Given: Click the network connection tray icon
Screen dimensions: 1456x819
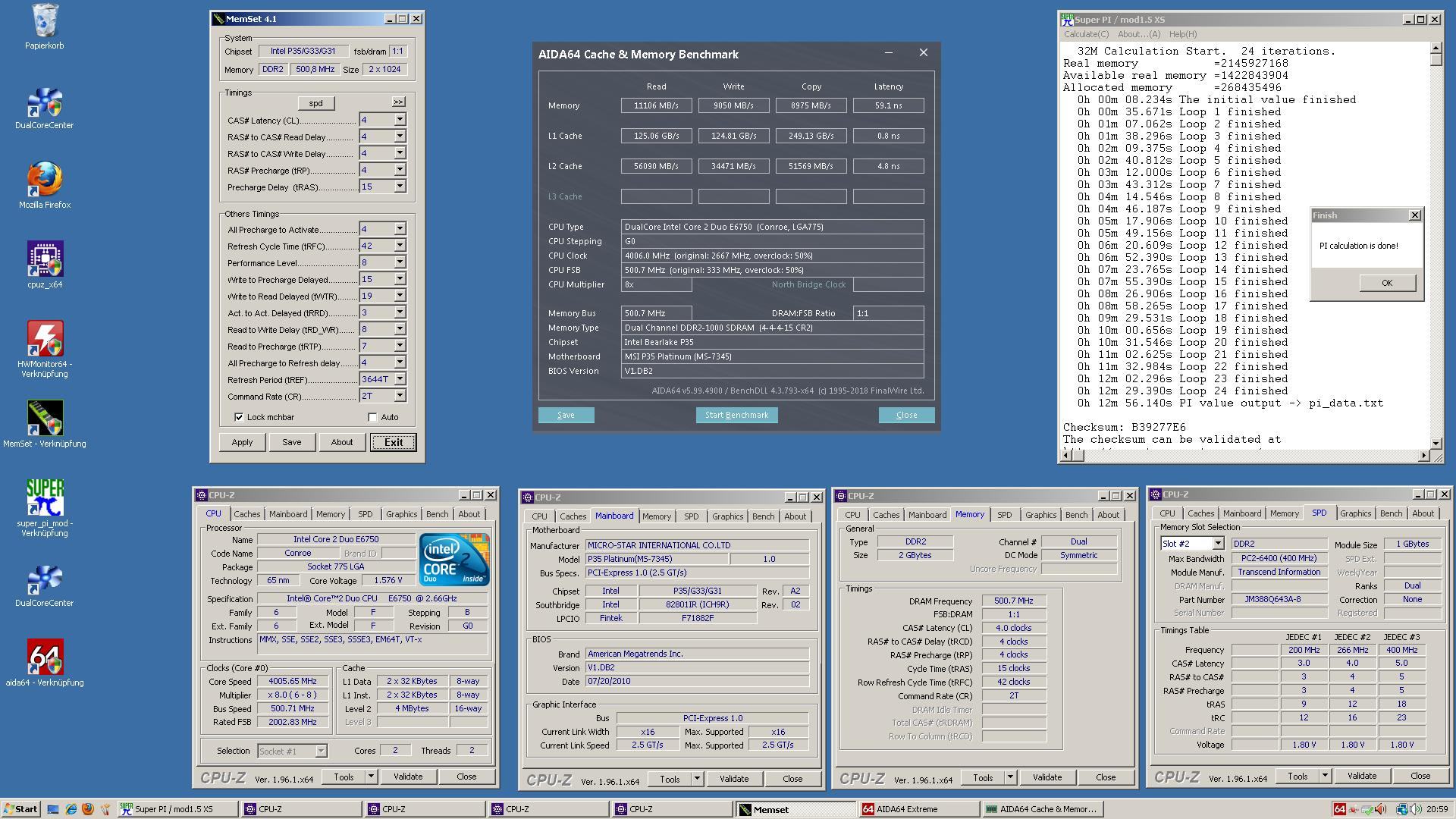Looking at the screenshot, I should (x=1402, y=809).
